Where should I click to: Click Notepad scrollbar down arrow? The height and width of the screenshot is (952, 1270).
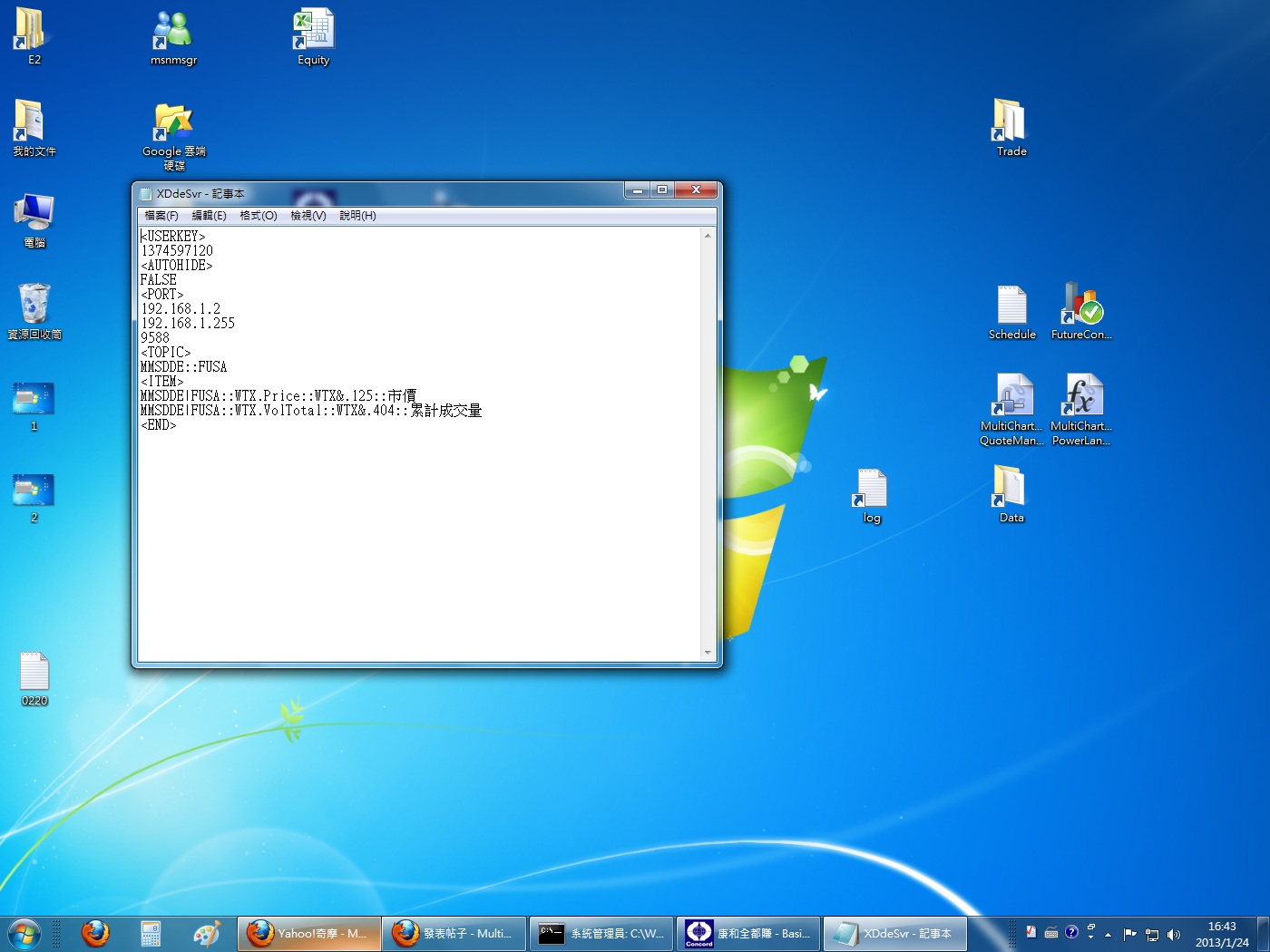pyautogui.click(x=708, y=653)
